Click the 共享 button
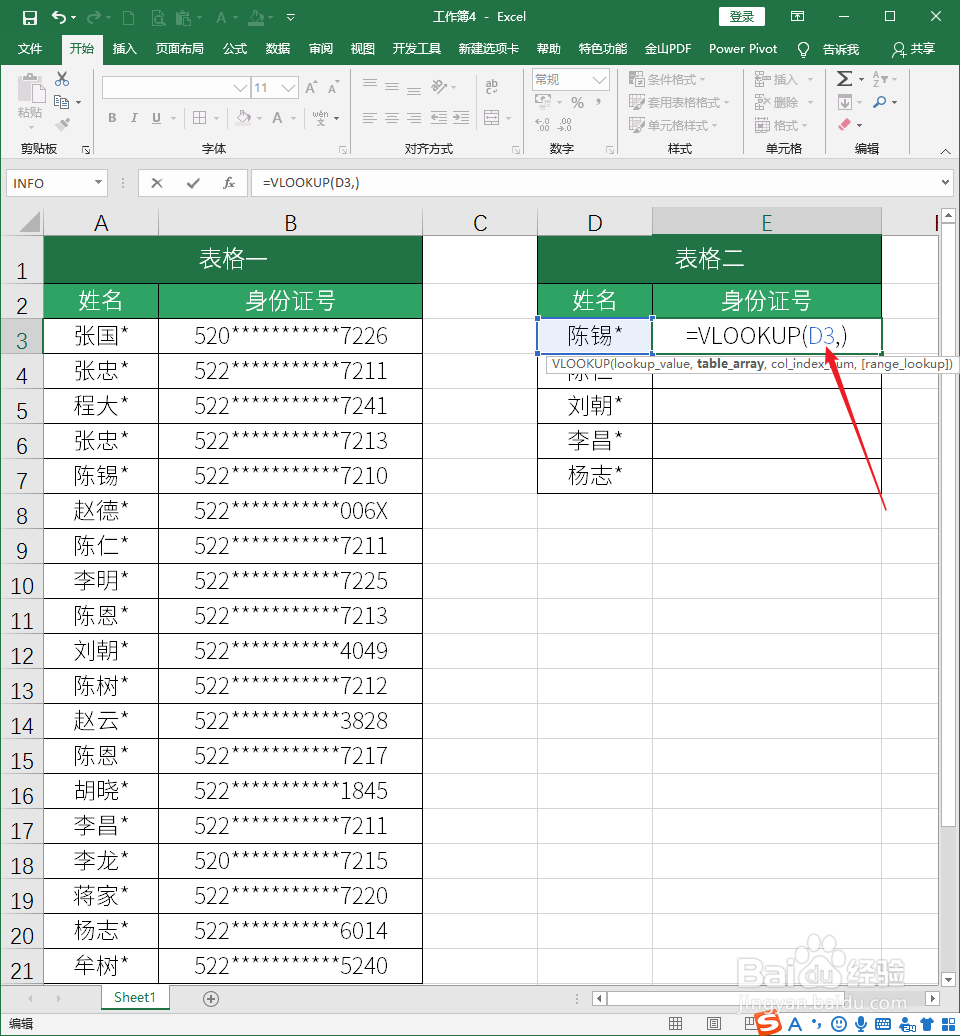The width and height of the screenshot is (960, 1036). 921,50
